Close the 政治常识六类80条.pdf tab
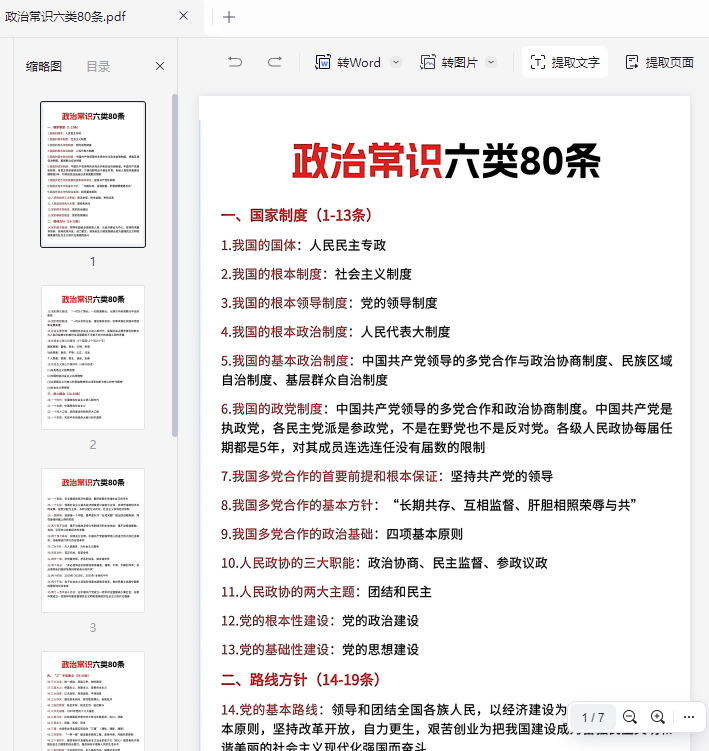709x751 pixels. click(183, 16)
